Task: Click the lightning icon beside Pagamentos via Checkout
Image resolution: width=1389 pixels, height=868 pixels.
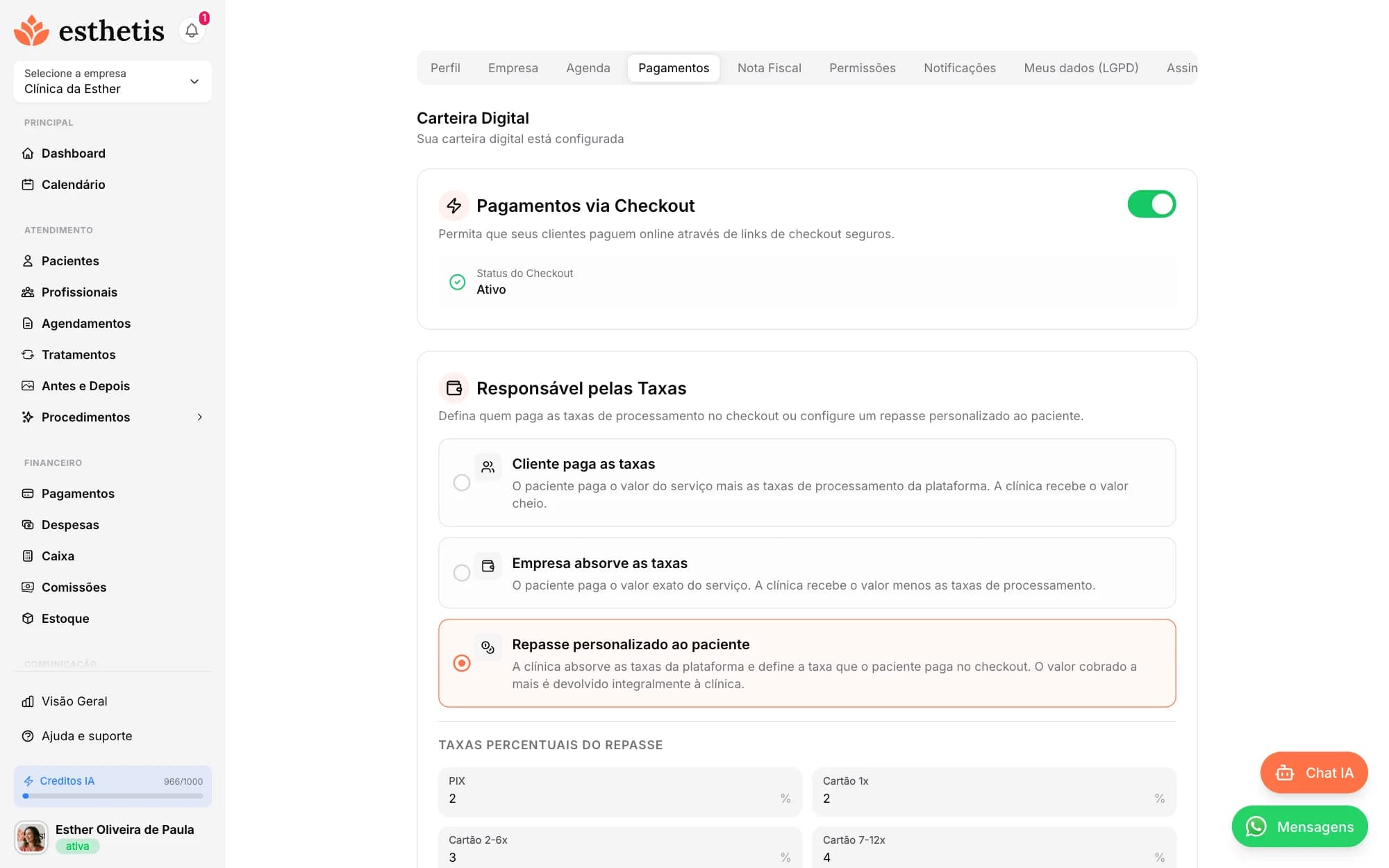Action: coord(454,206)
